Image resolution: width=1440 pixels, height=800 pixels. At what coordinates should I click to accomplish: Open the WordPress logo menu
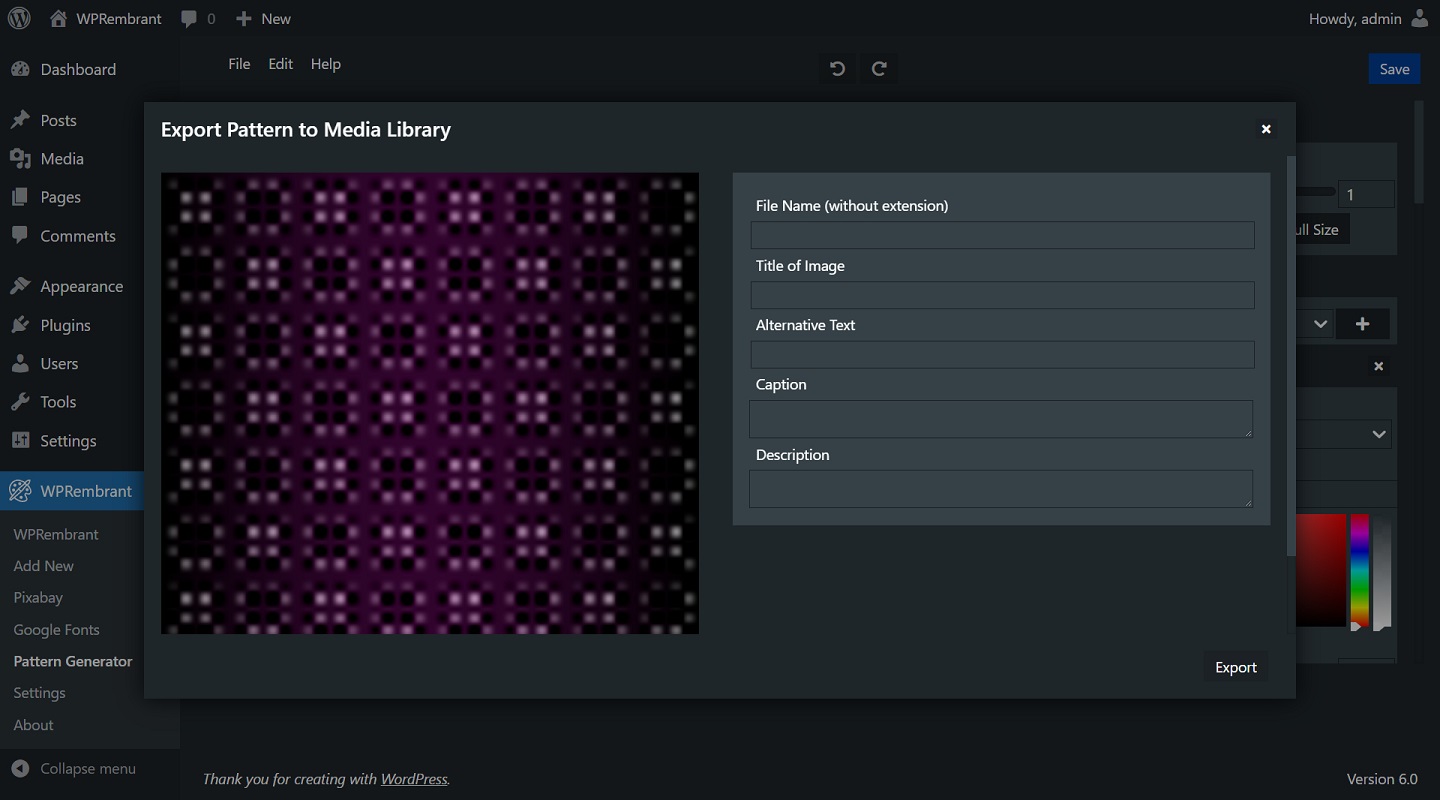pos(19,18)
